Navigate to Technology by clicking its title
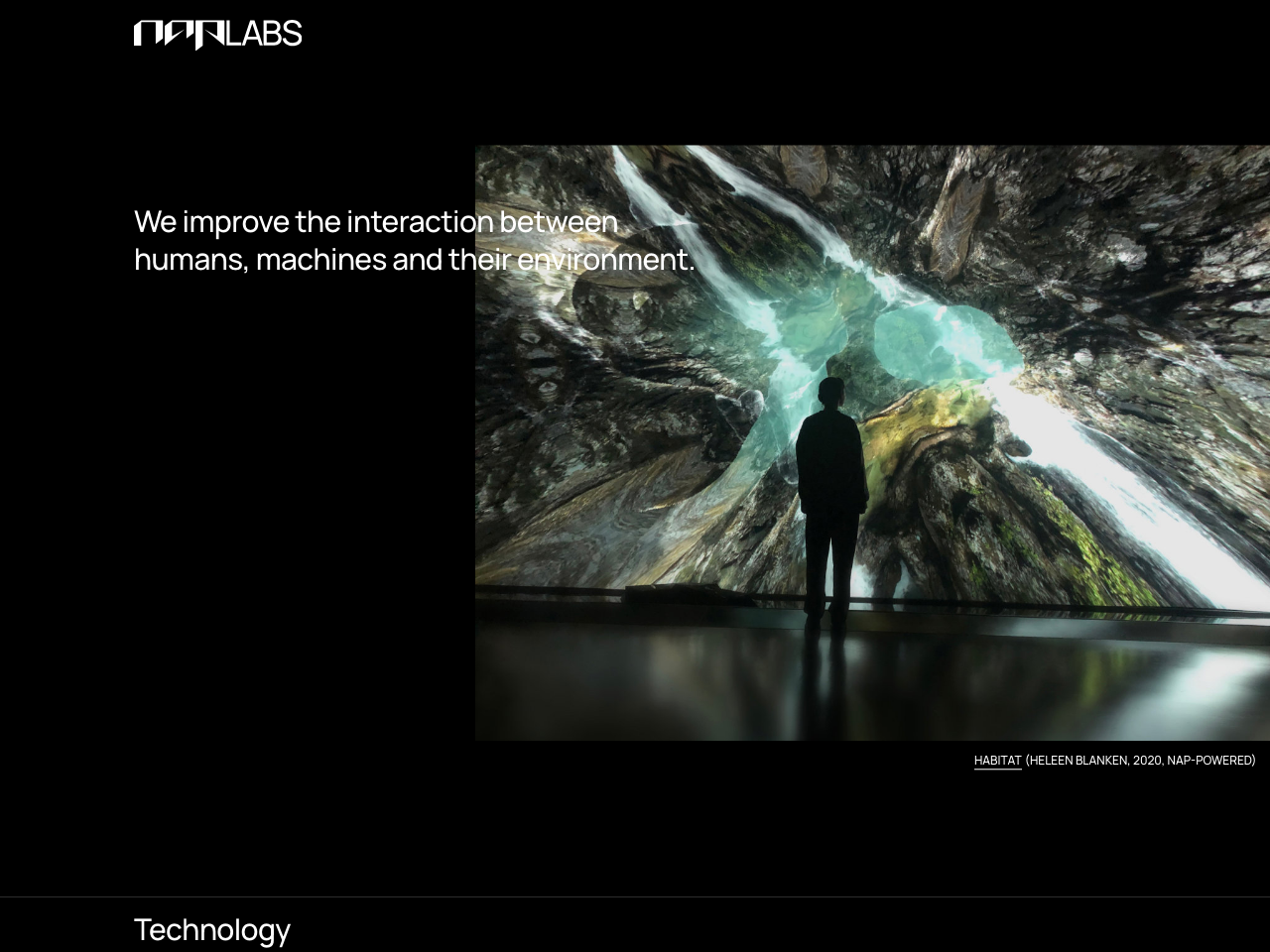The height and width of the screenshot is (952, 1270). point(211,929)
